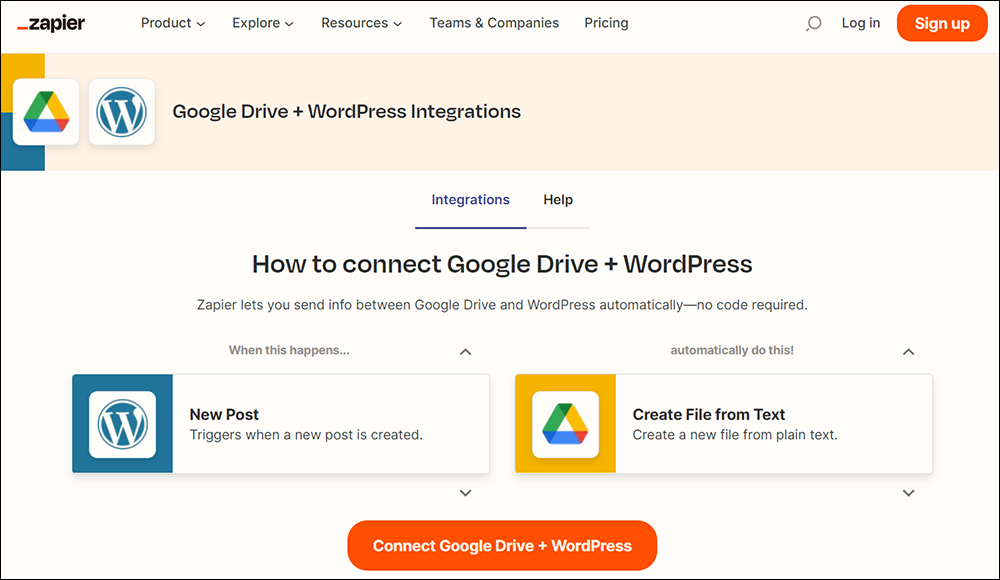The height and width of the screenshot is (580, 1000).
Task: Select text 'Create a new file from plain text.'
Action: (x=735, y=435)
